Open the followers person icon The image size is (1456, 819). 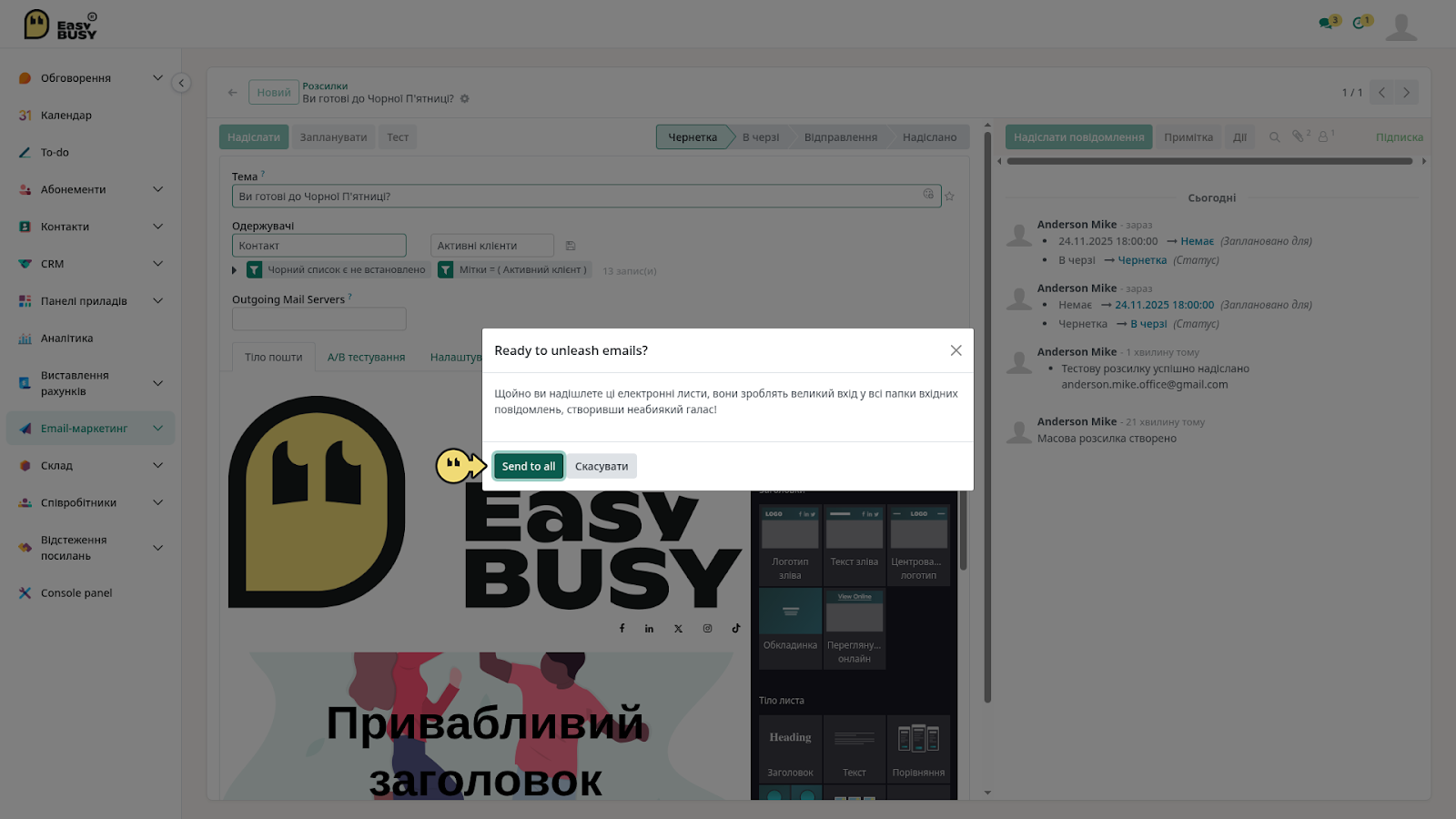[1325, 136]
